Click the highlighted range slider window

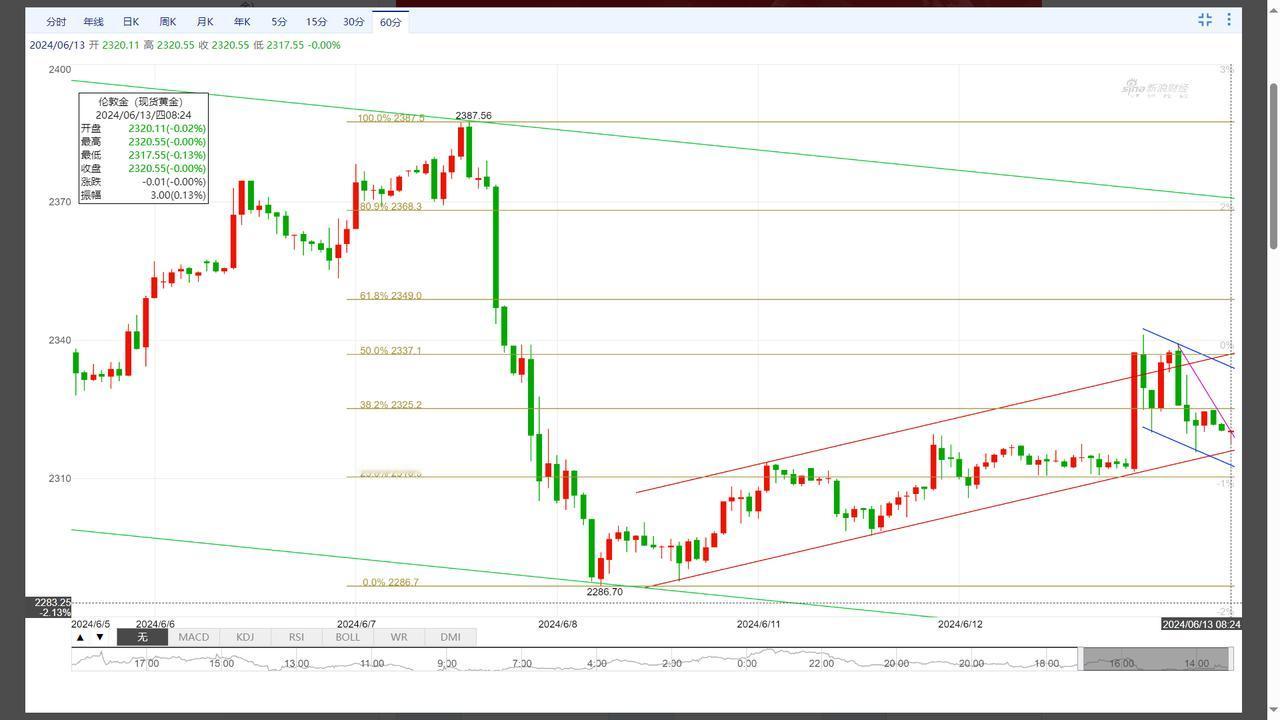1157,659
